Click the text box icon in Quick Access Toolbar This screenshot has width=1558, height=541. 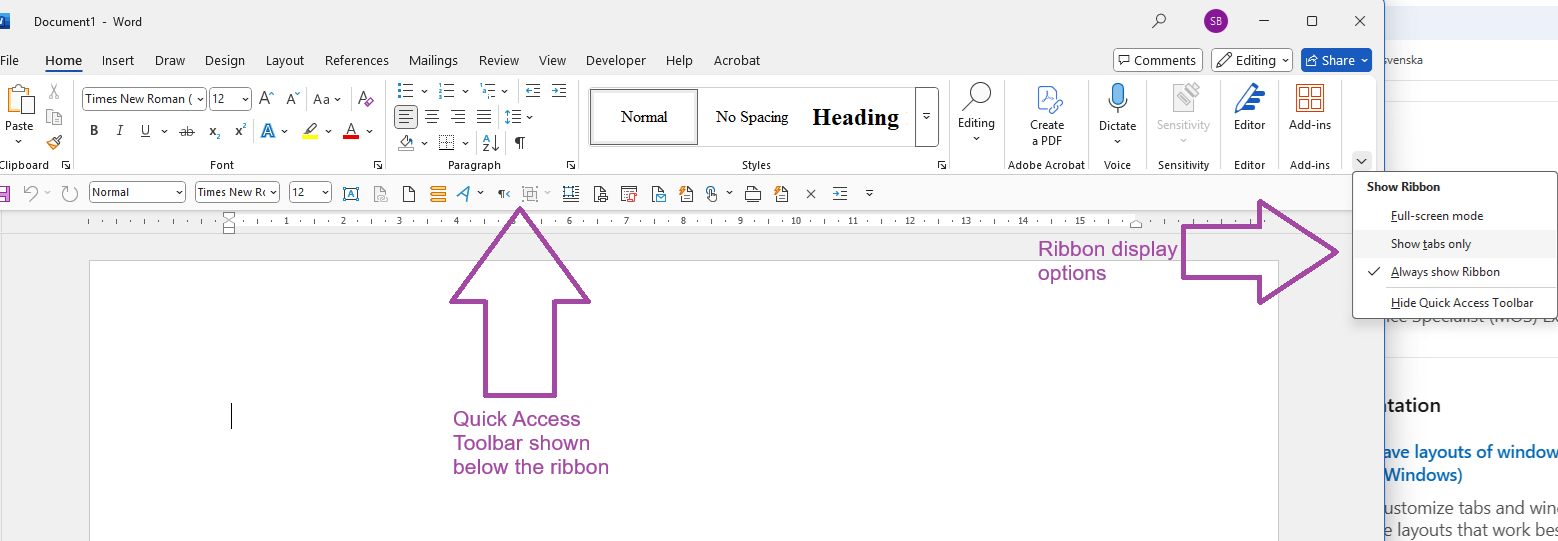351,193
